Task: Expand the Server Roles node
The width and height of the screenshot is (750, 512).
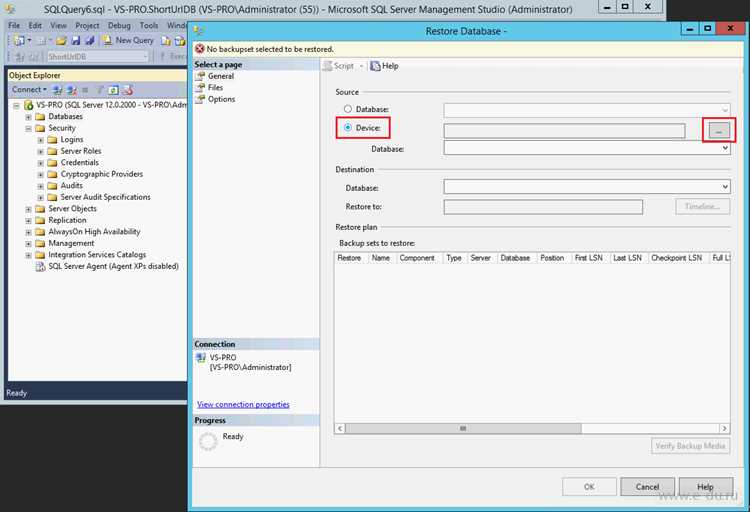Action: pos(41,151)
